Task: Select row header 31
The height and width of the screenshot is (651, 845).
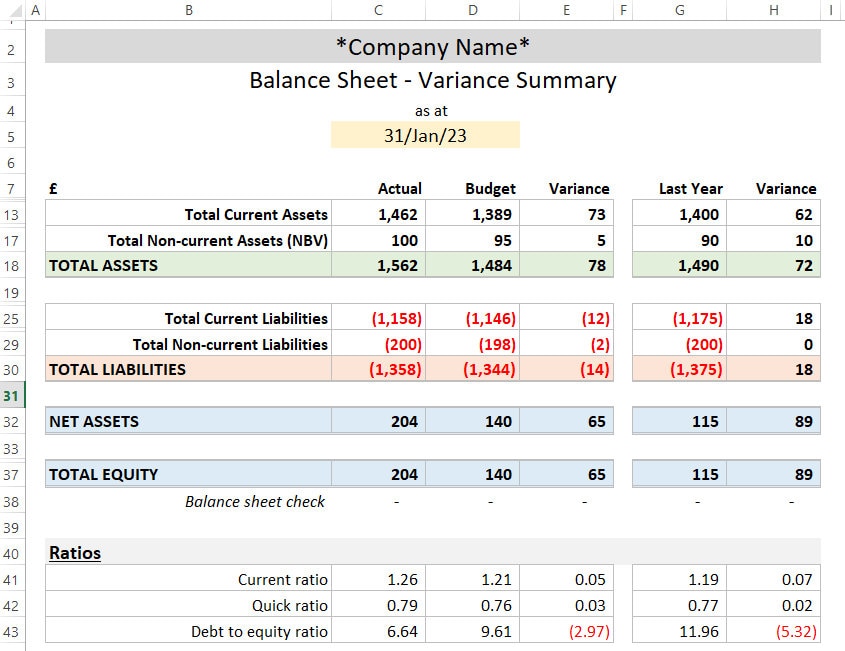Action: pos(15,396)
